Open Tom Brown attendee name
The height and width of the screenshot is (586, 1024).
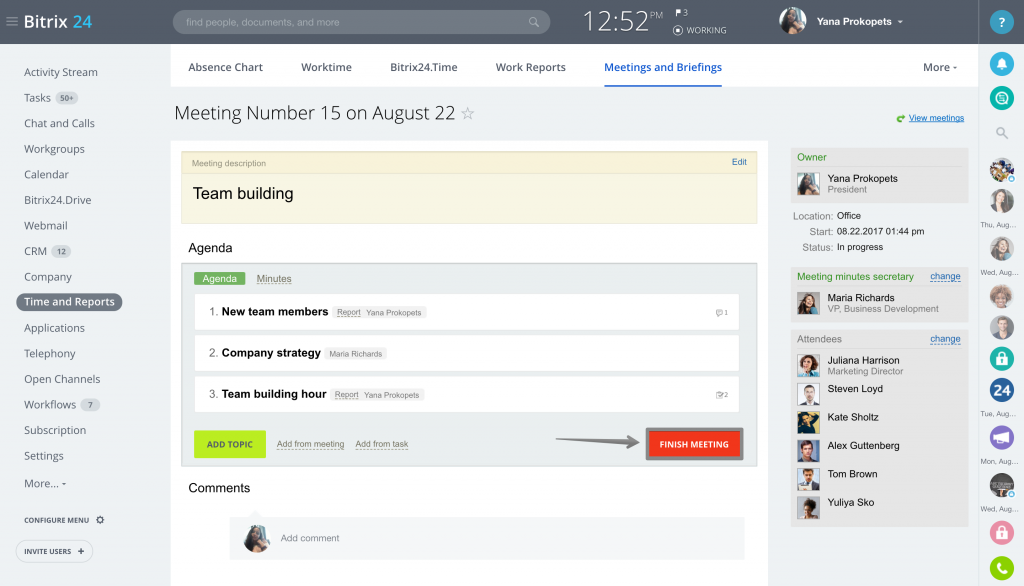852,474
